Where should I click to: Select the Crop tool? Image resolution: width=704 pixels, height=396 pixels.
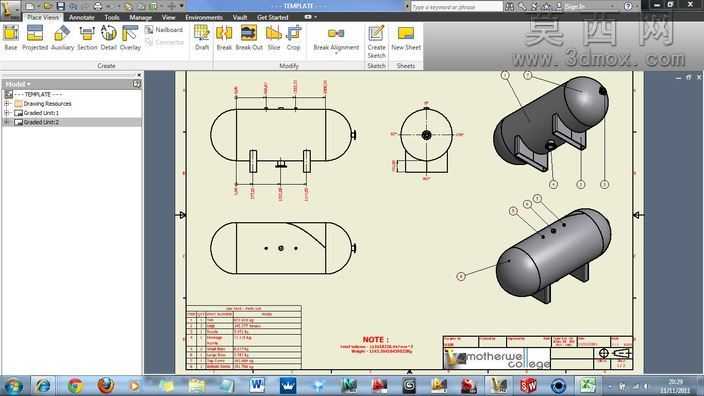coord(294,38)
